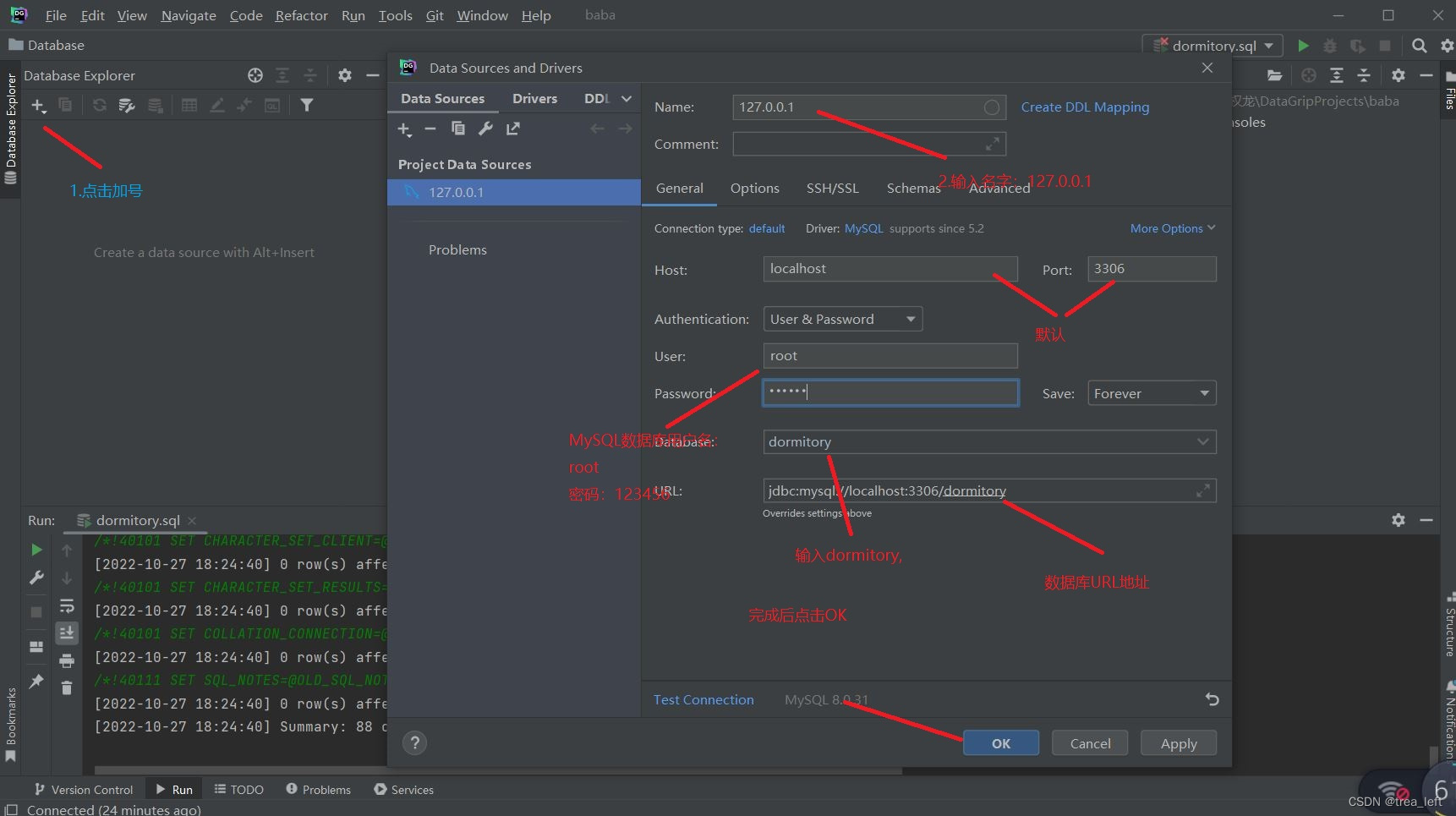Click the print icon in the Run panel

[67, 660]
